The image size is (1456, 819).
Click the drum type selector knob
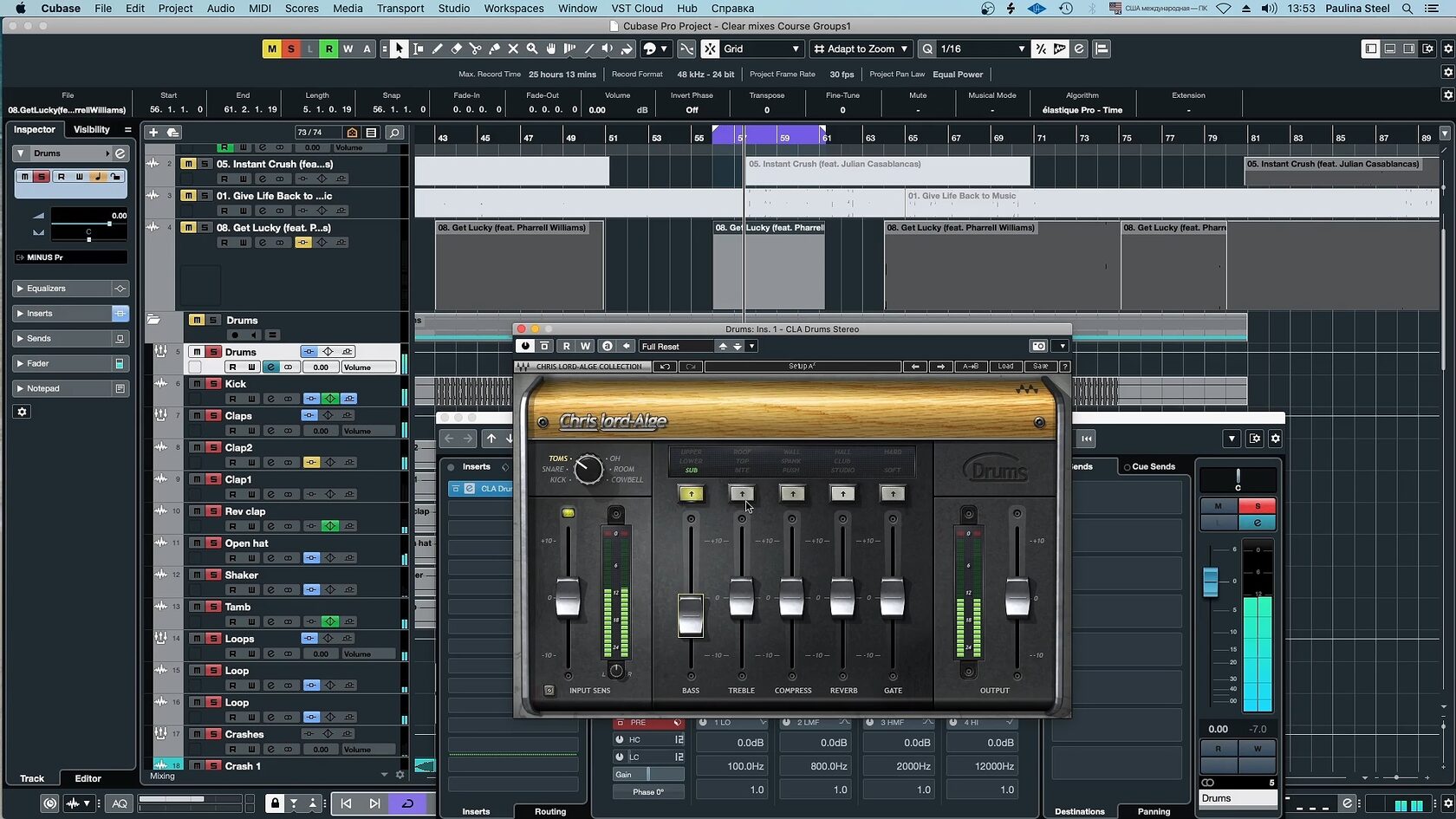(588, 469)
